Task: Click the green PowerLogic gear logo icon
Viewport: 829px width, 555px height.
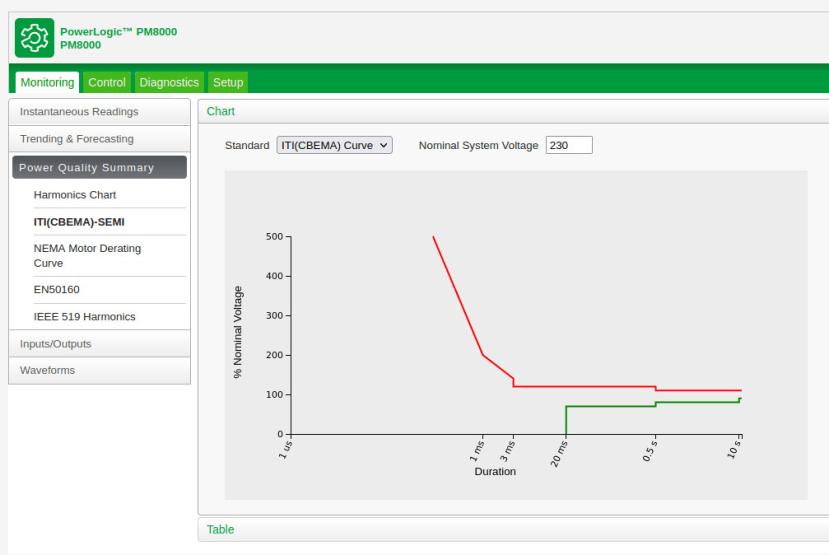Action: click(34, 38)
